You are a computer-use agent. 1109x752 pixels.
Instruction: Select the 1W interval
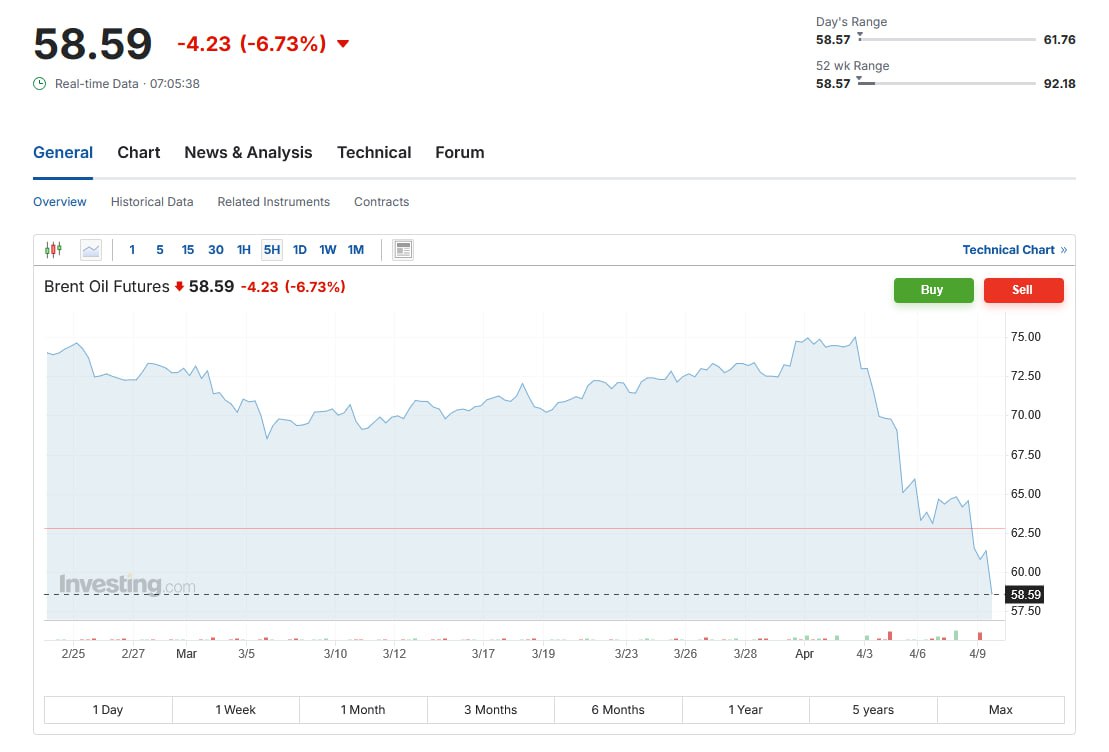coord(327,250)
